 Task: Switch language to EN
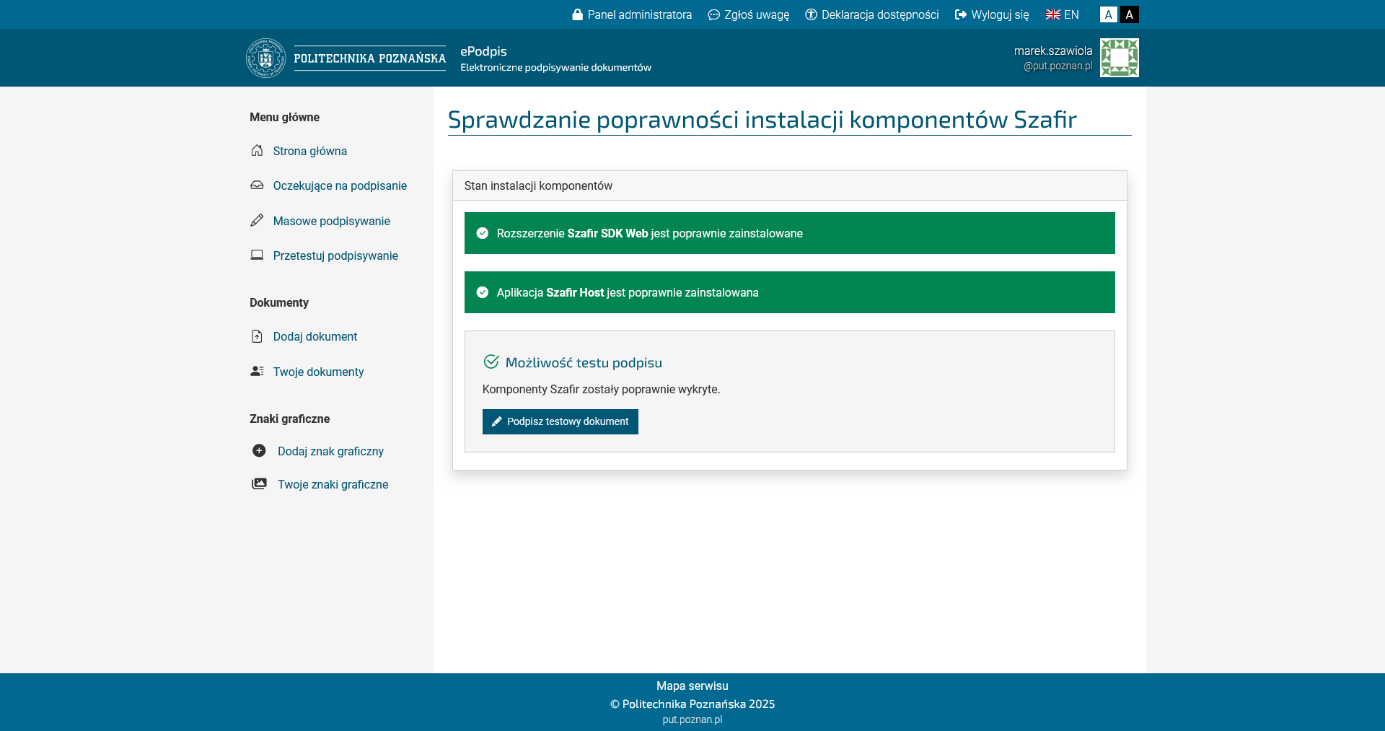pos(1062,15)
